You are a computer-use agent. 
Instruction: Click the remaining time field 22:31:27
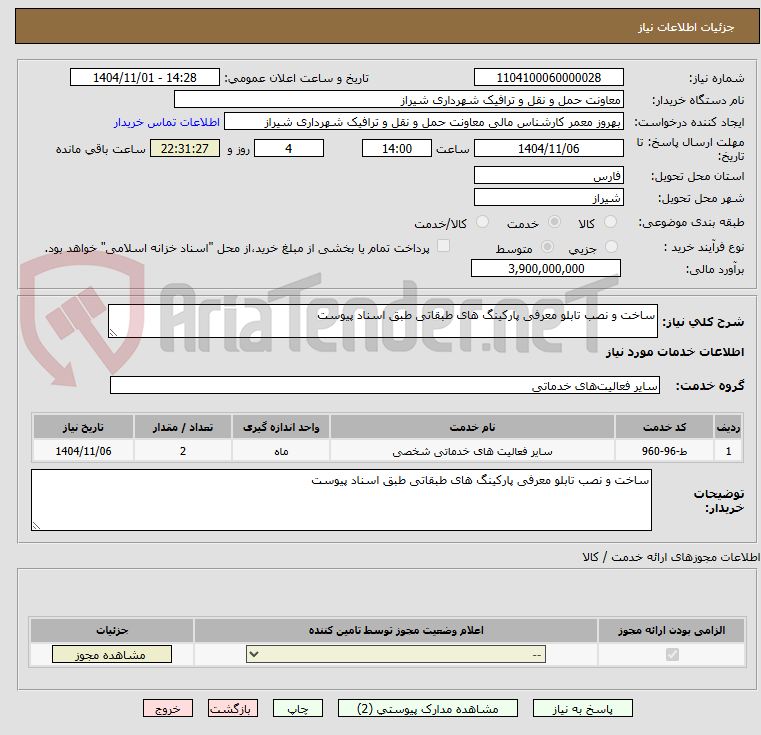point(184,148)
